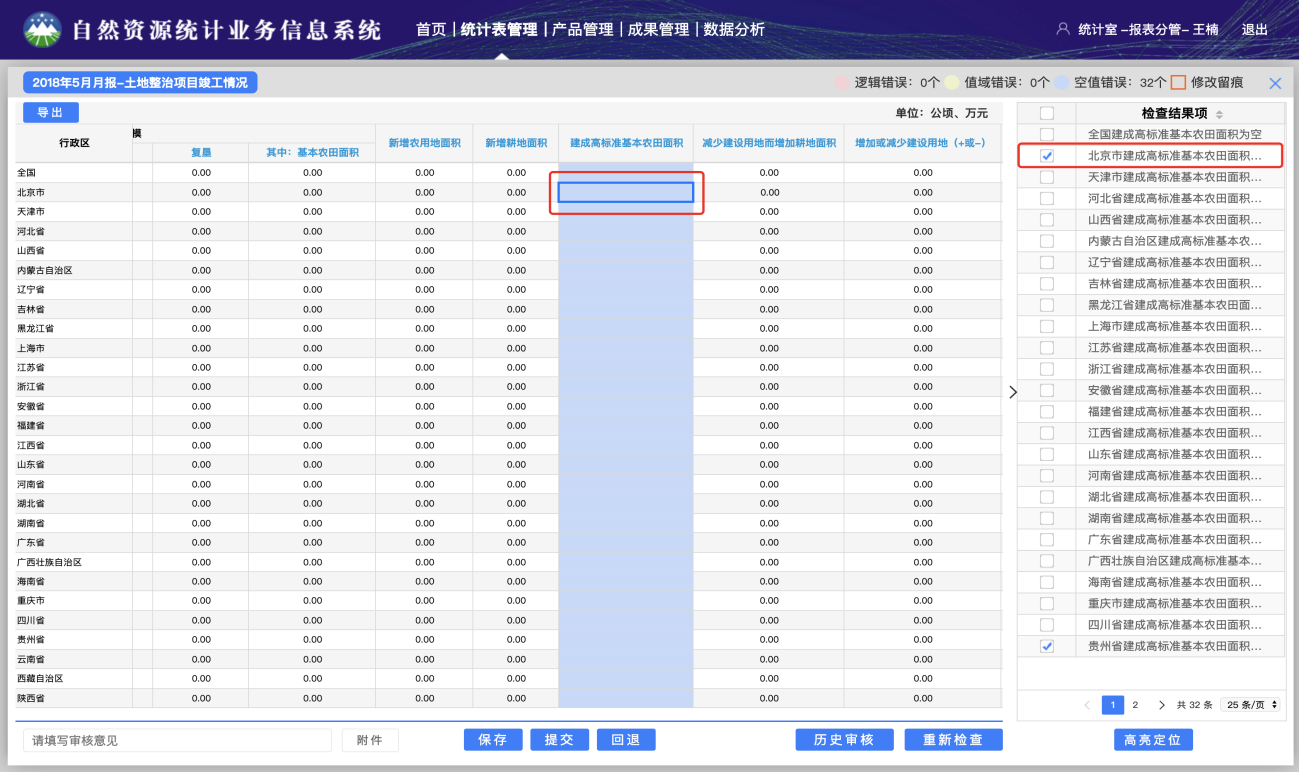The height and width of the screenshot is (772, 1299).
Task: Click the system logo in the header
Action: pyautogui.click(x=42, y=30)
